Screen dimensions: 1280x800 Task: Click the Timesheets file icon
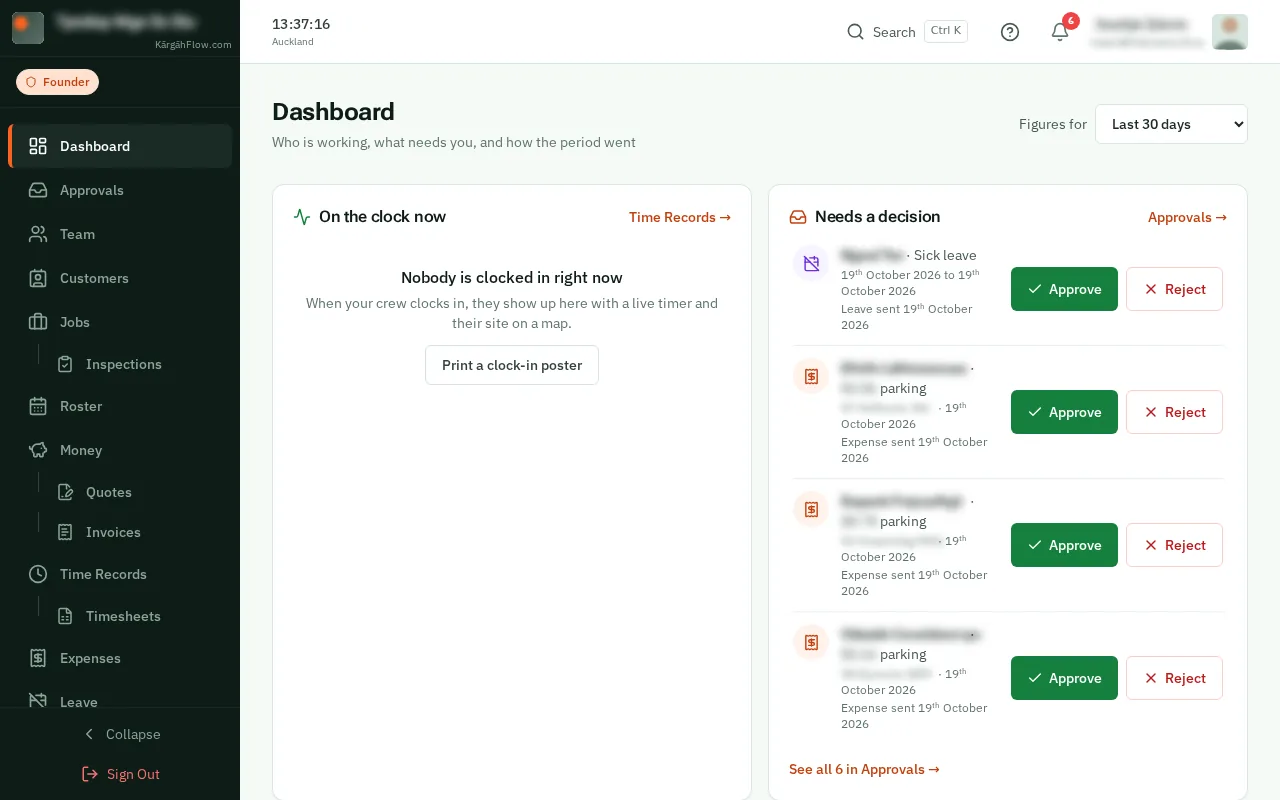click(x=65, y=616)
